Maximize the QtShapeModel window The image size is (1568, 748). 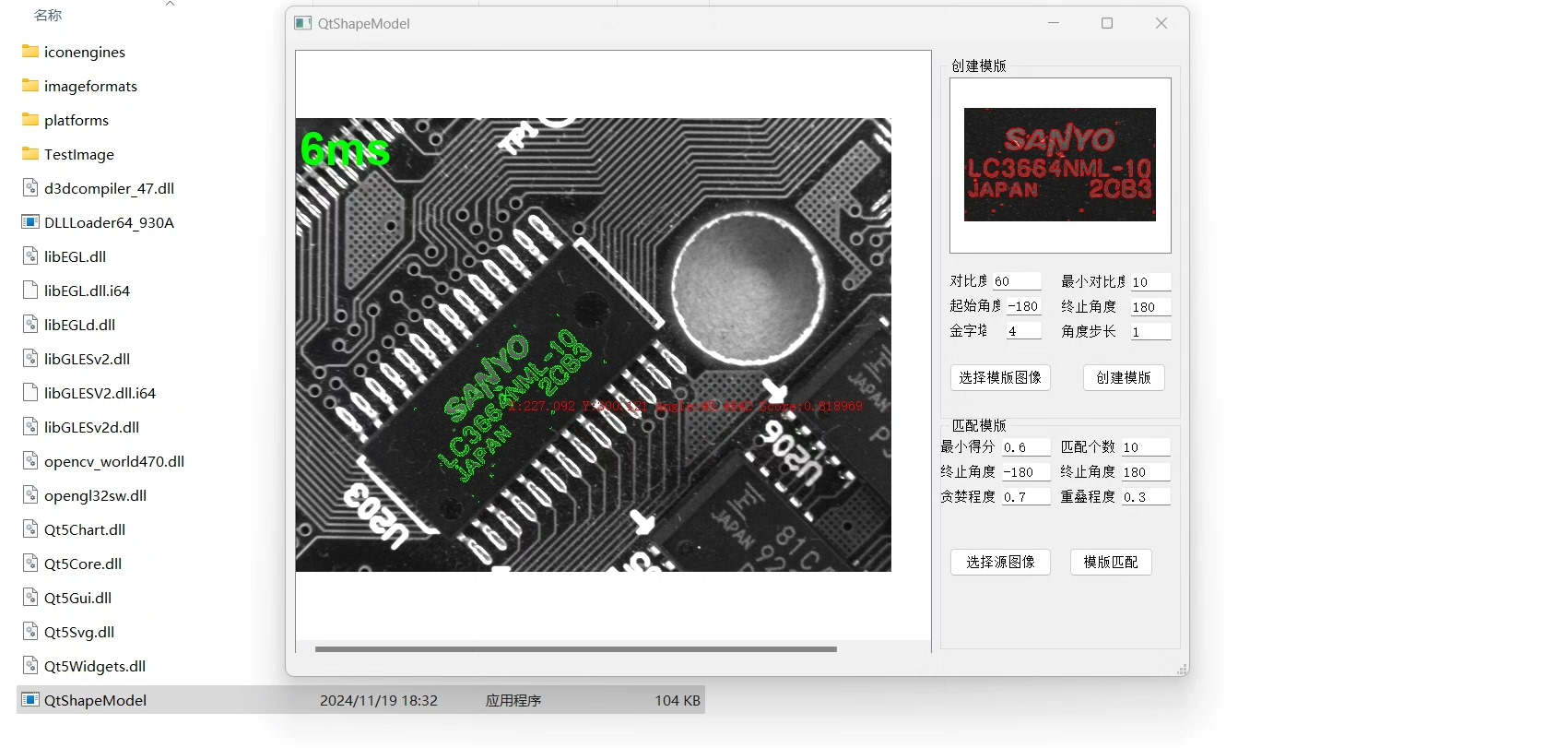(x=1107, y=23)
